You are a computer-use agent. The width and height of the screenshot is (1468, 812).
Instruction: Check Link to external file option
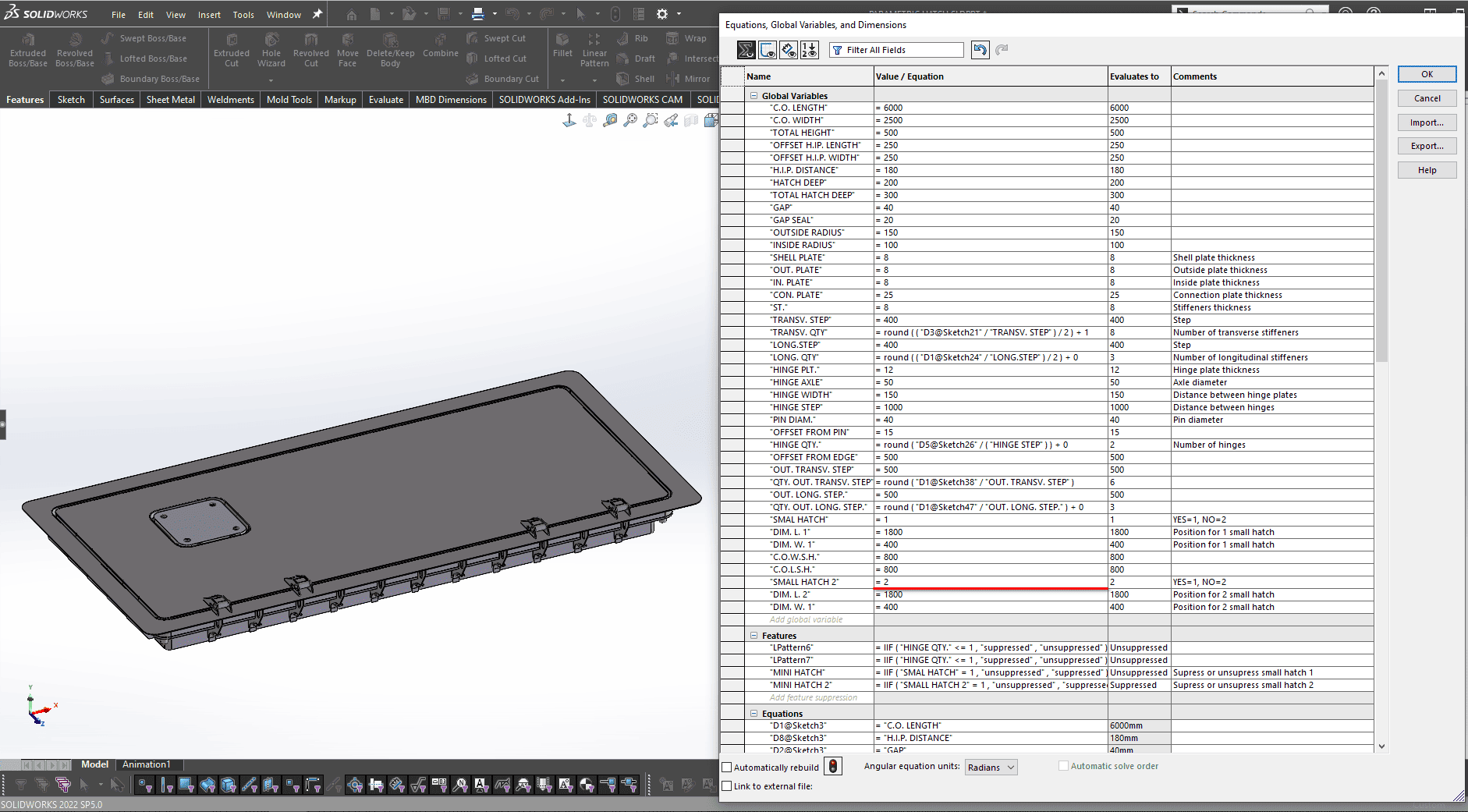coord(727,786)
